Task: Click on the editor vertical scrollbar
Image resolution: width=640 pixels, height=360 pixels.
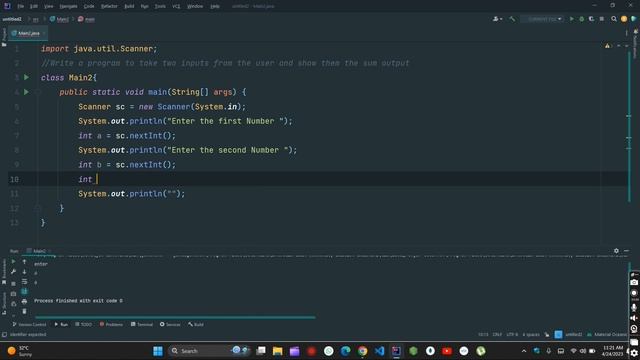Action: coord(629,126)
